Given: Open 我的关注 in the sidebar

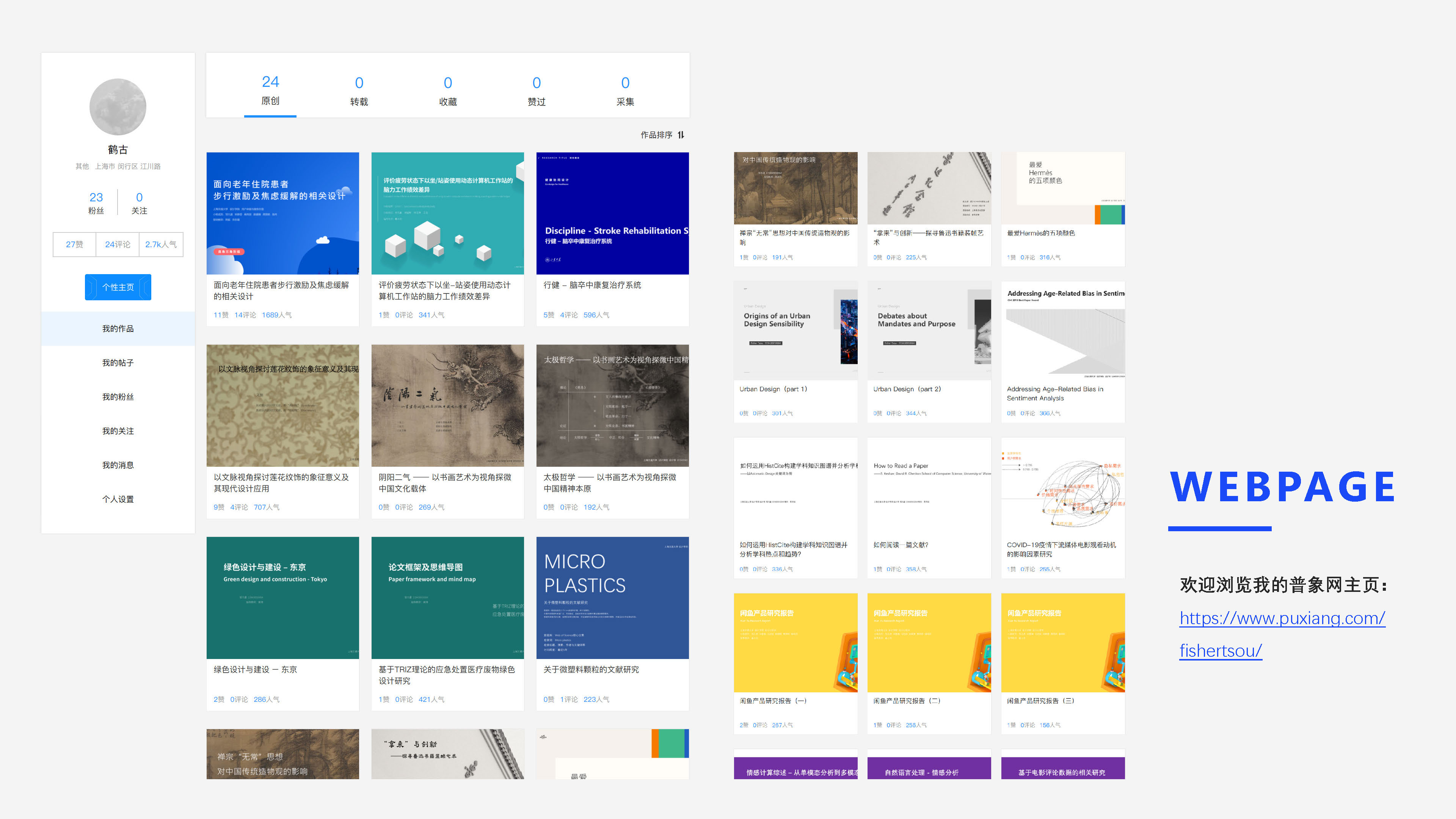Looking at the screenshot, I should pyautogui.click(x=118, y=431).
